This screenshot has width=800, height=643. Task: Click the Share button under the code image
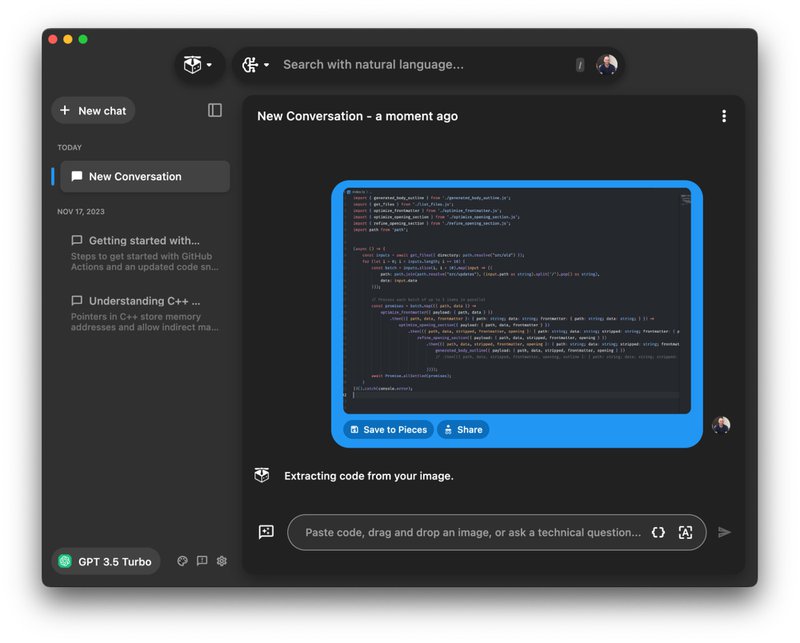coord(463,429)
